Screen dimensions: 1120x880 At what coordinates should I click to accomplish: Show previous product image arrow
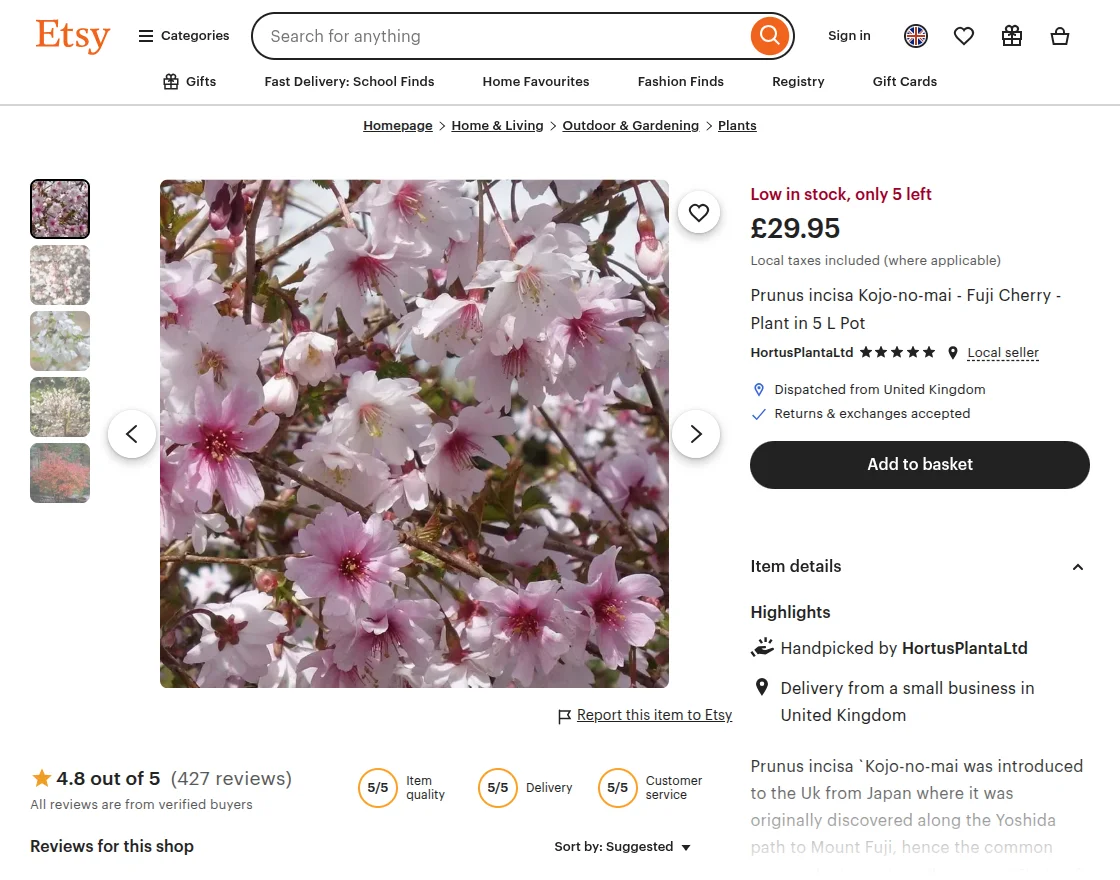coord(132,434)
